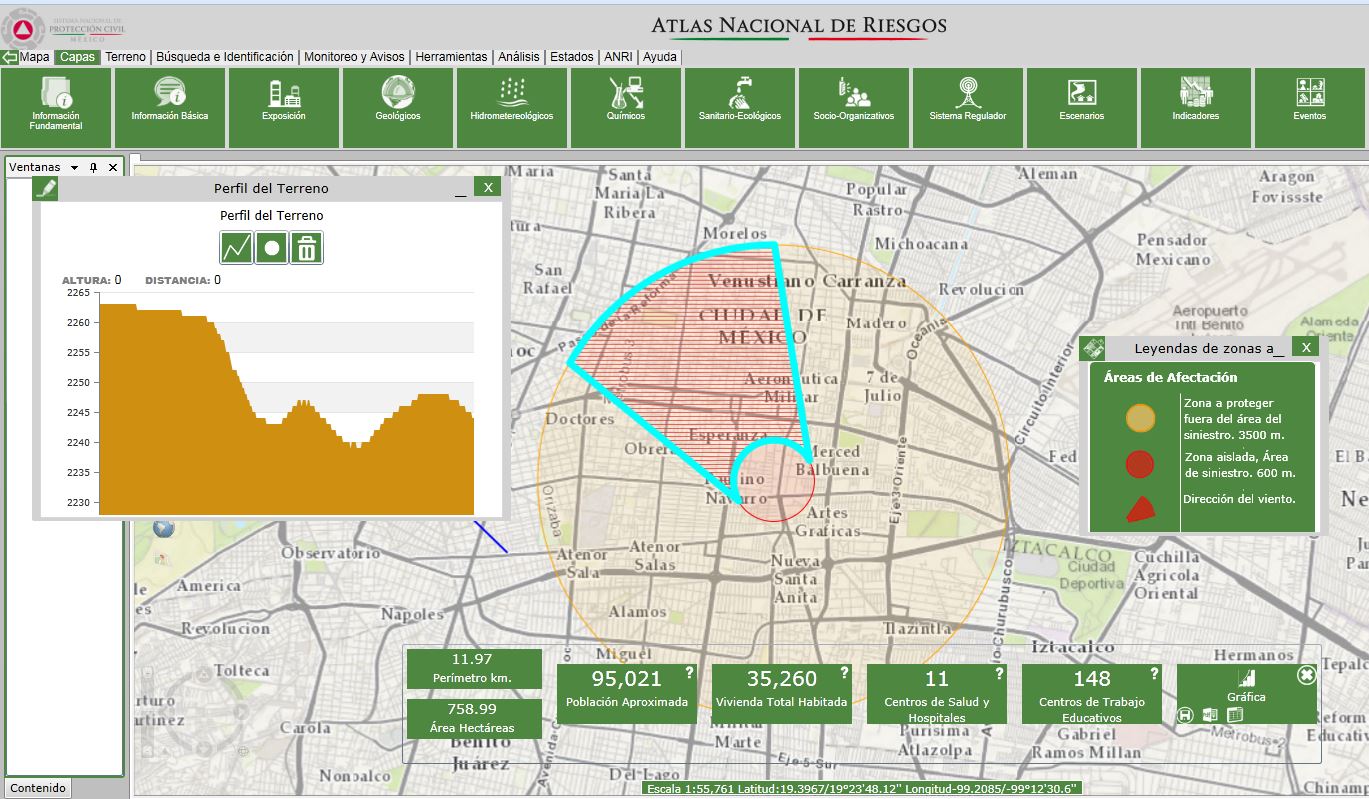The image size is (1369, 799).
Task: Open the Información Básica layer group
Action: (170, 108)
